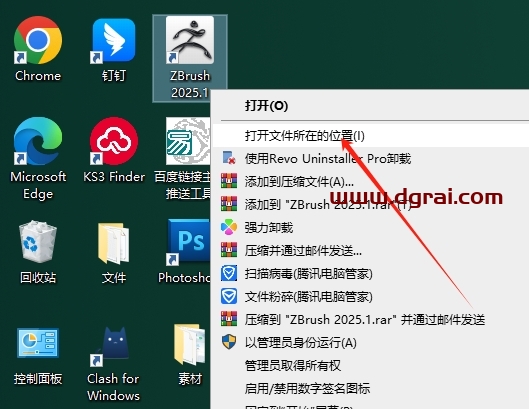The width and height of the screenshot is (529, 409).
Task: Choose 强力卸载 in the context menu
Action: coord(371,227)
